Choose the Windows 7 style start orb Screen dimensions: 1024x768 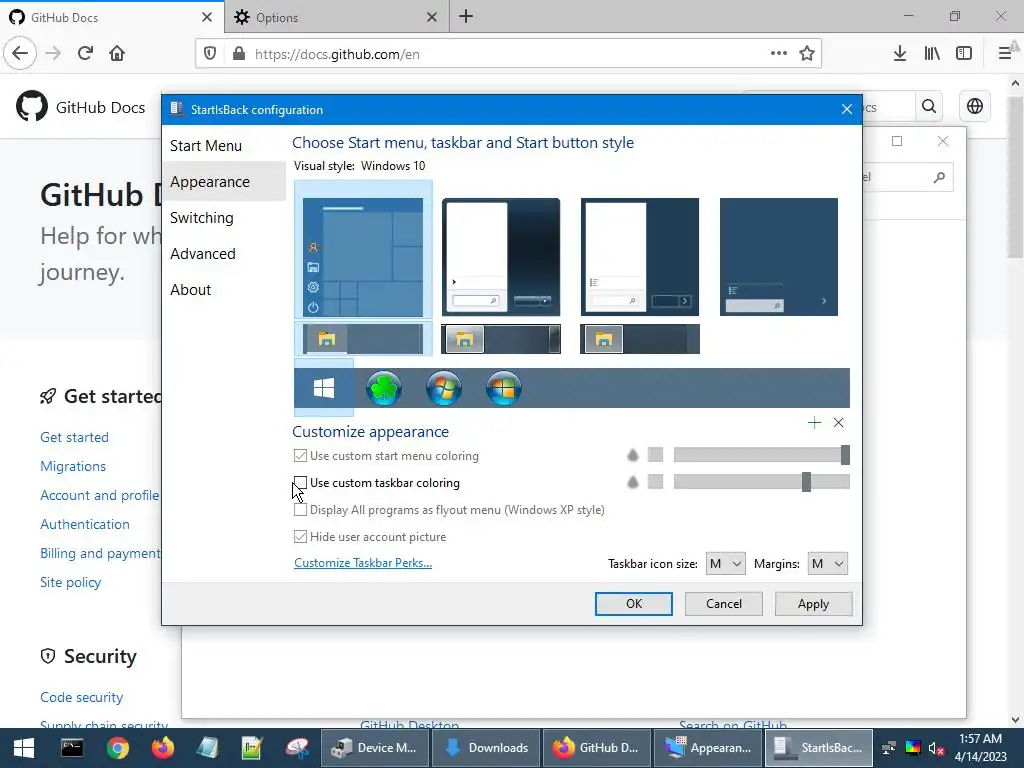(x=443, y=388)
